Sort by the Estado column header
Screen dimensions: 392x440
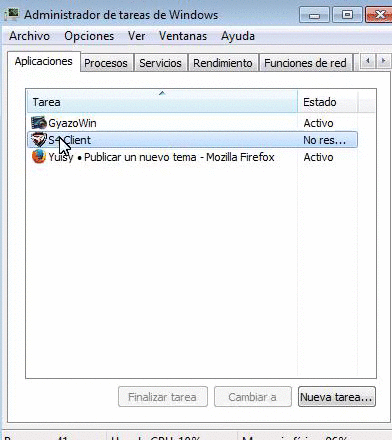coord(328,101)
